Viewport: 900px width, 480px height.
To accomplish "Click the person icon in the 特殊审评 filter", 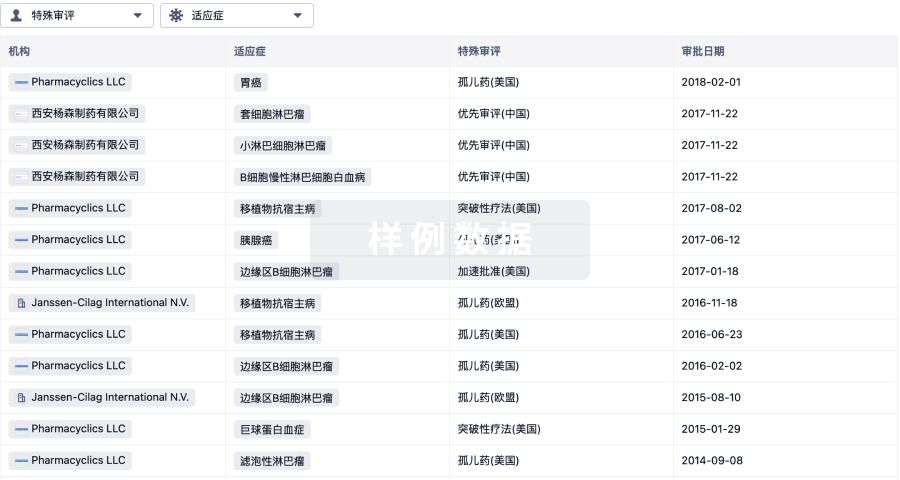I will point(16,15).
